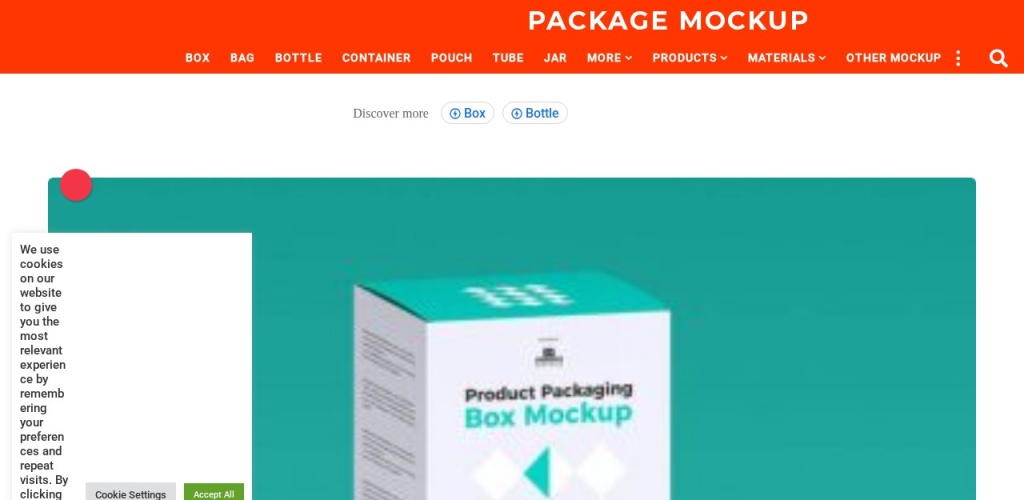Click the plus icon in Bottle chip

pos(517,114)
